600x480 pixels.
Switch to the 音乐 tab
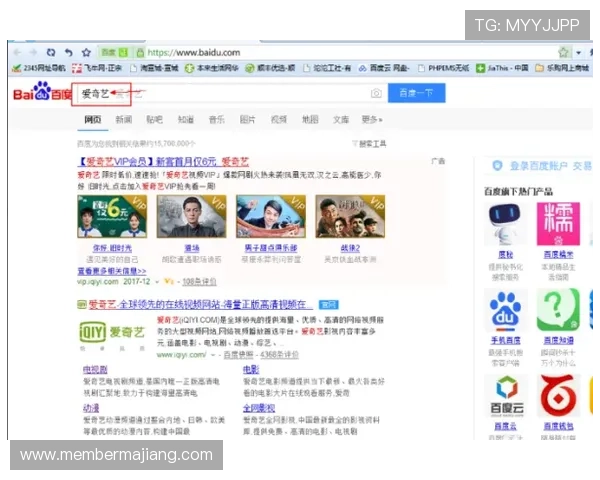(217, 120)
